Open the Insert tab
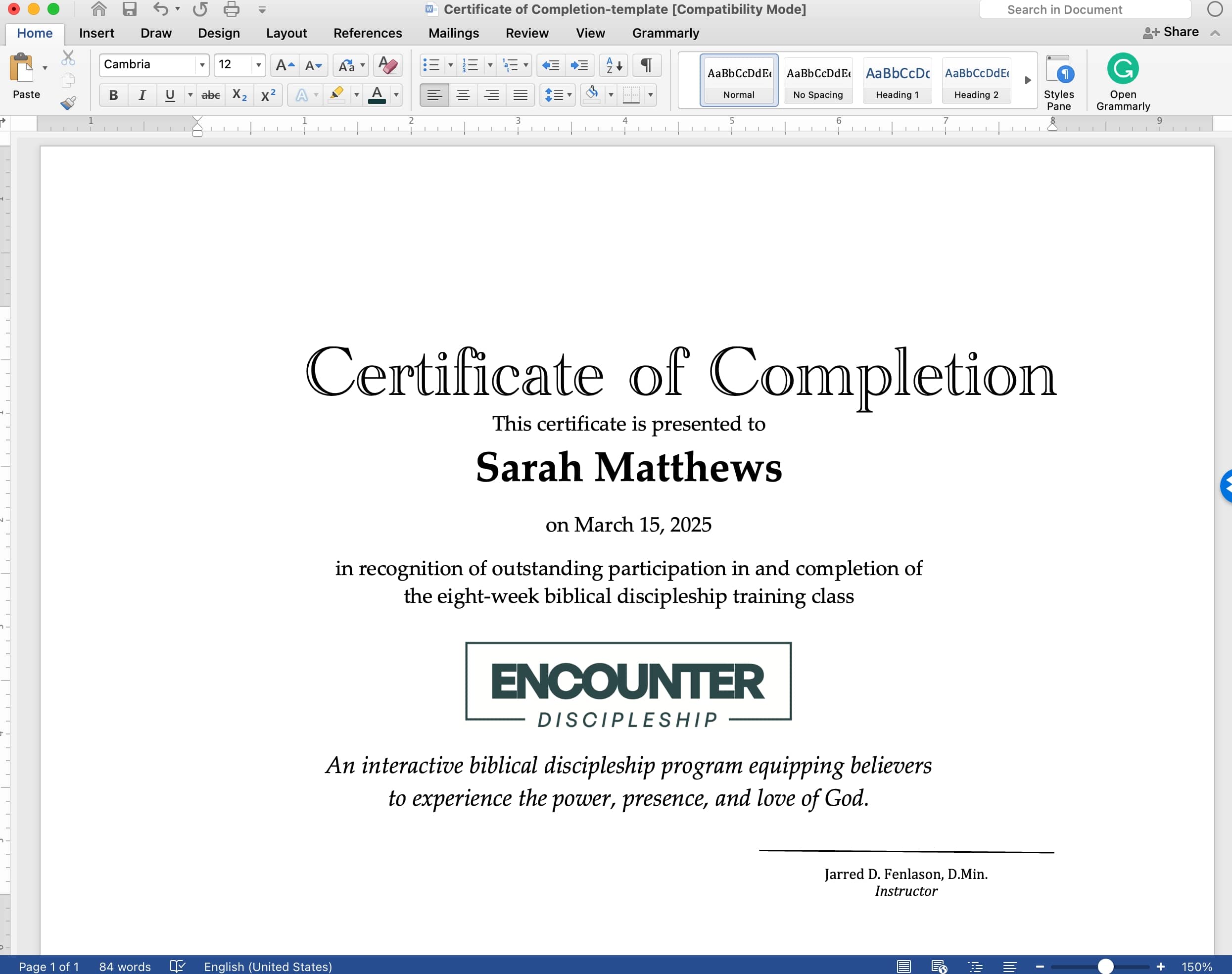This screenshot has width=1232, height=974. point(96,33)
